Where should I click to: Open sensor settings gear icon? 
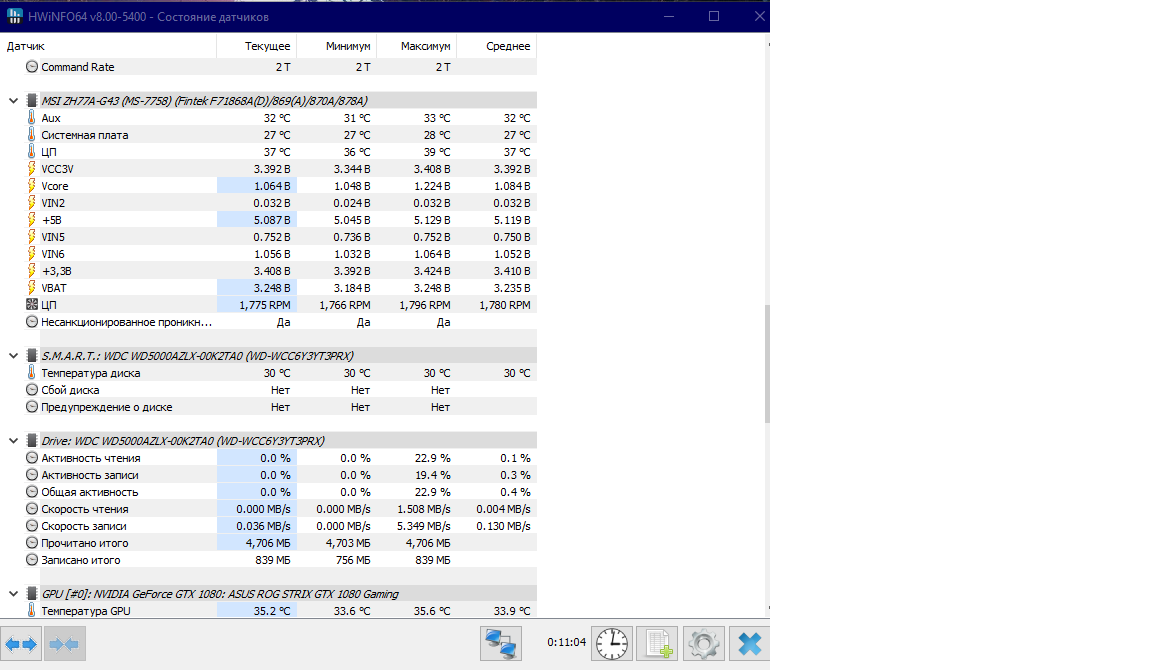coord(704,644)
